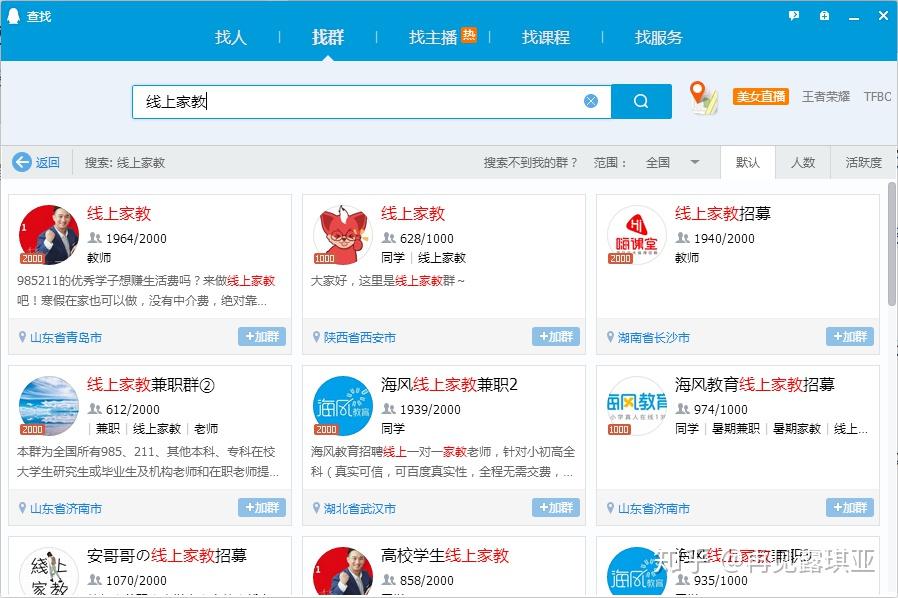Clear the search box with X icon
898x598 pixels.
590,101
